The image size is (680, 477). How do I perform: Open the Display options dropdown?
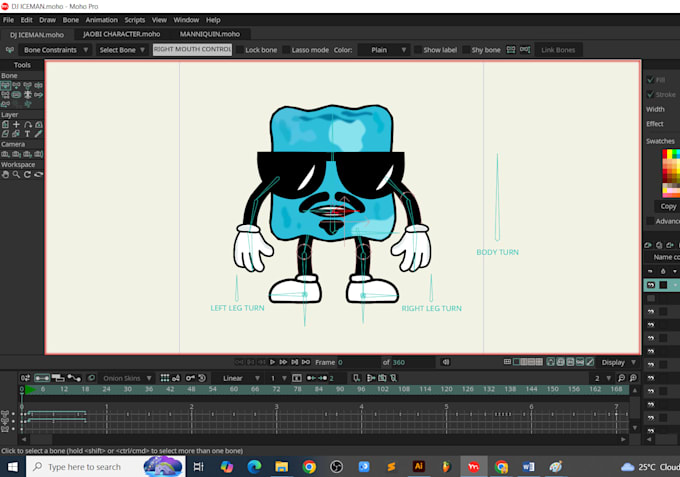(x=618, y=362)
